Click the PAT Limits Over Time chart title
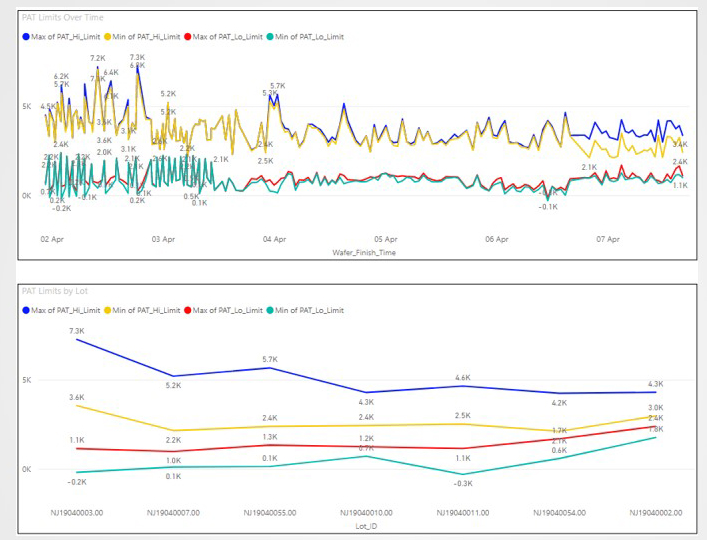The height and width of the screenshot is (540, 707). pos(64,18)
